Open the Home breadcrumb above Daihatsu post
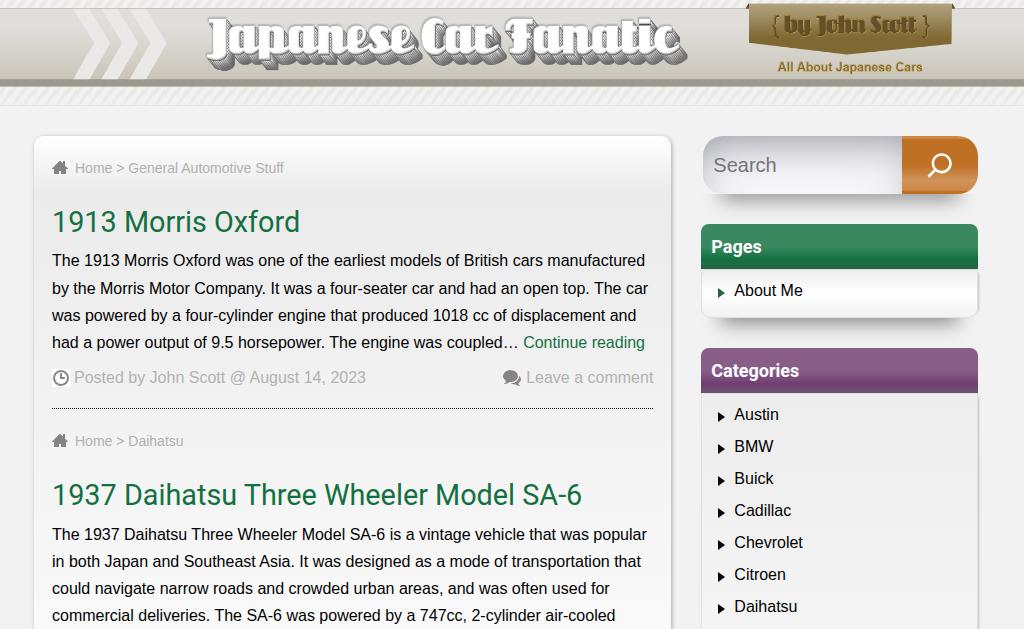This screenshot has height=629, width=1024. tap(93, 441)
